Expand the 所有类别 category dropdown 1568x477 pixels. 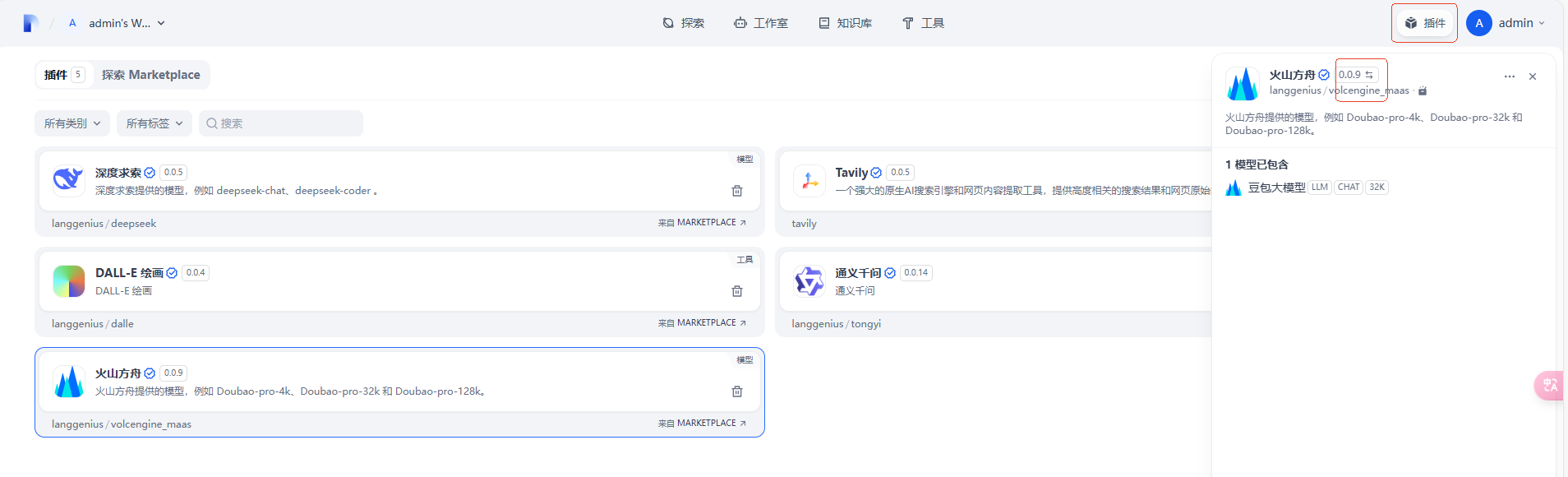(x=72, y=123)
